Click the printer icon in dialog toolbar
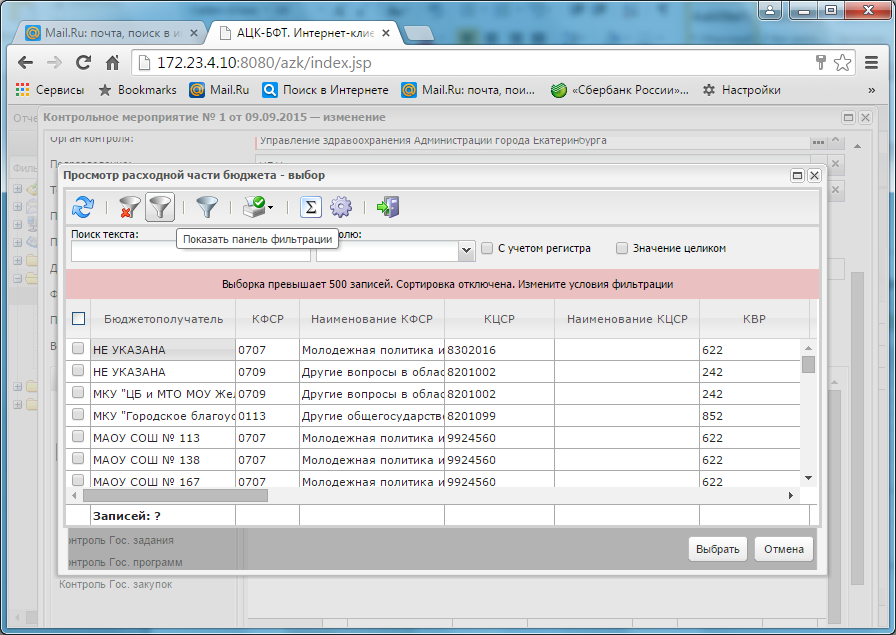The height and width of the screenshot is (635, 896). coord(251,207)
